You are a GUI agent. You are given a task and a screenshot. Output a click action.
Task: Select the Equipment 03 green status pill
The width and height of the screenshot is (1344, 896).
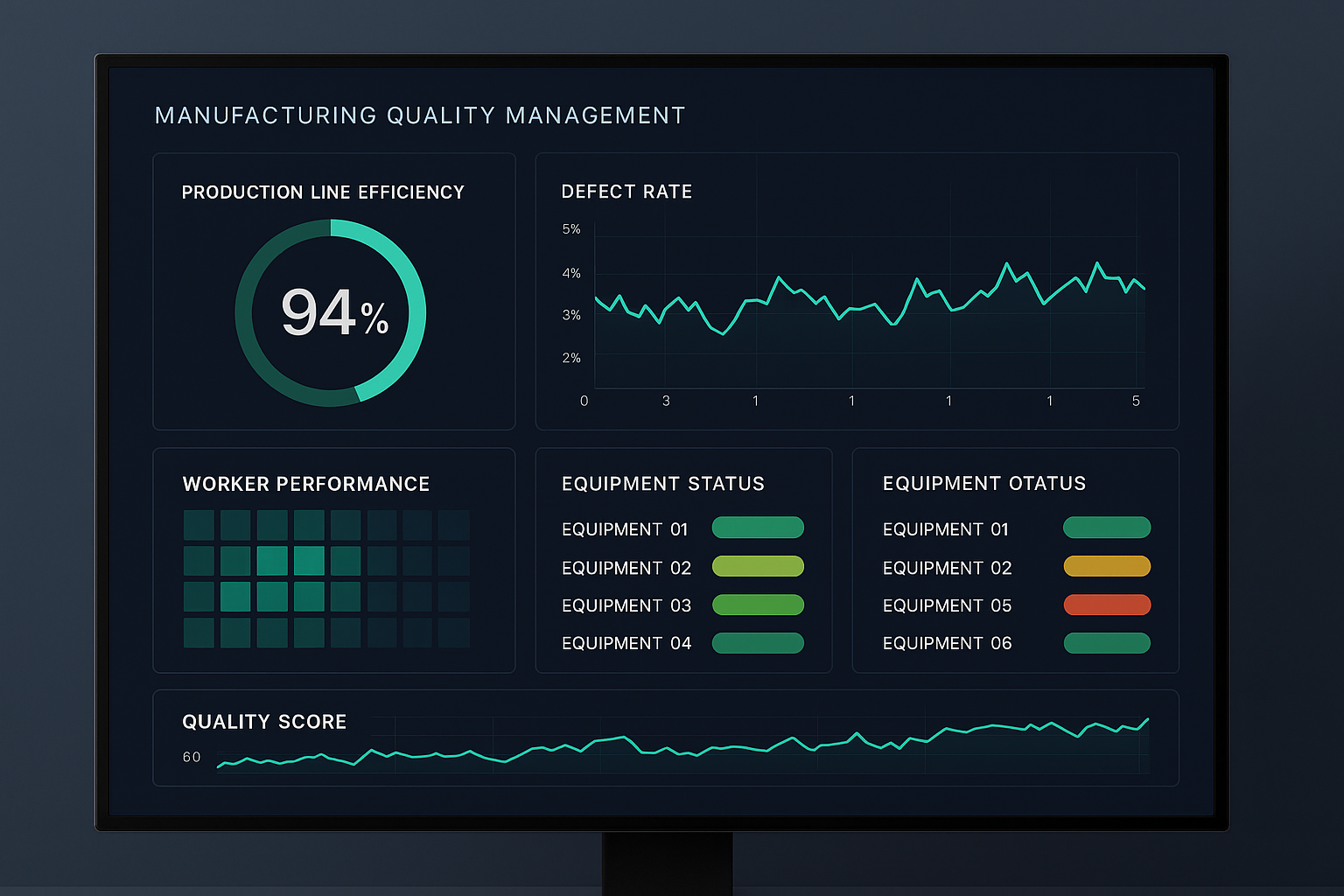tap(758, 605)
